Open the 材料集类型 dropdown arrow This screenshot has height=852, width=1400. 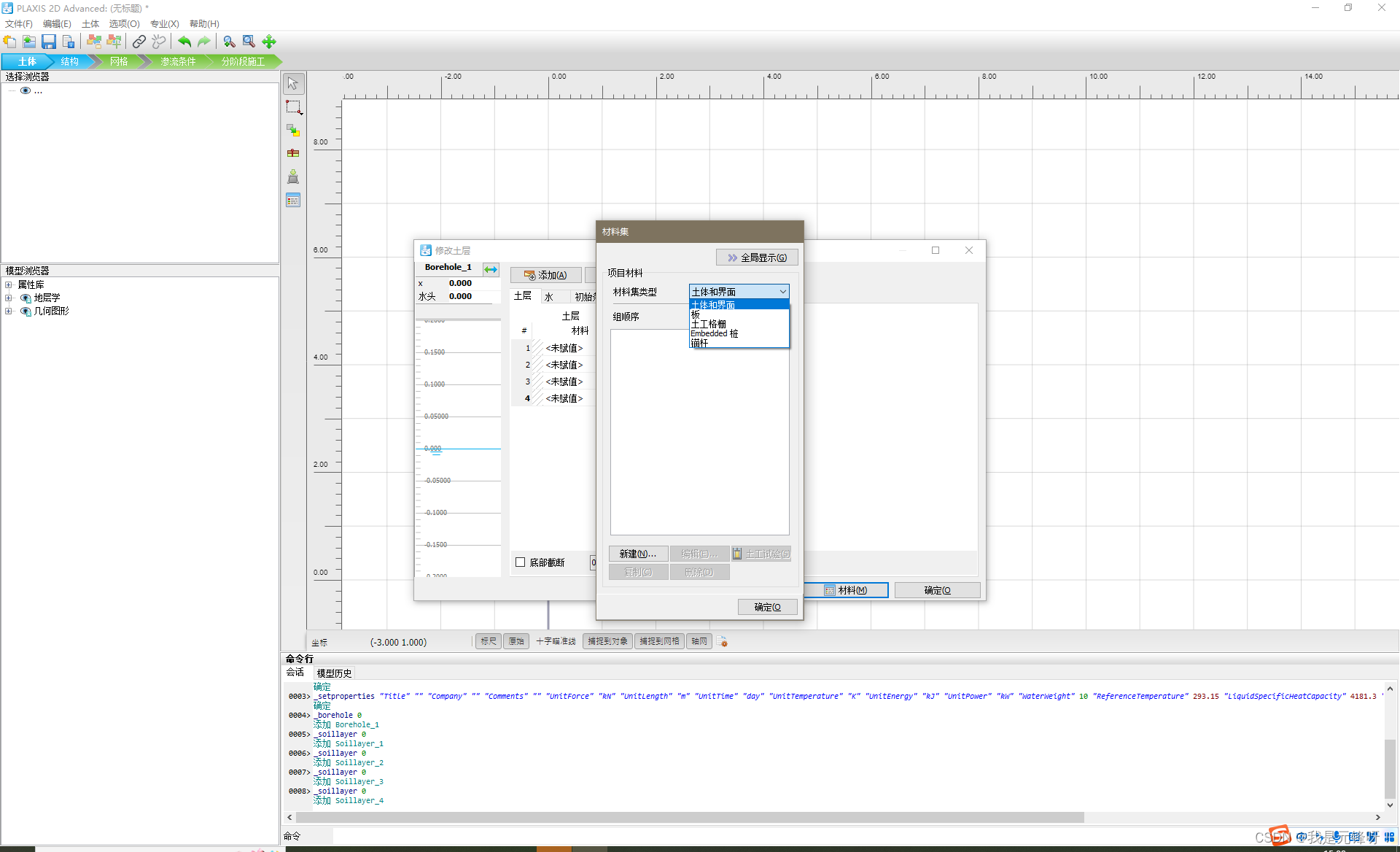point(782,292)
